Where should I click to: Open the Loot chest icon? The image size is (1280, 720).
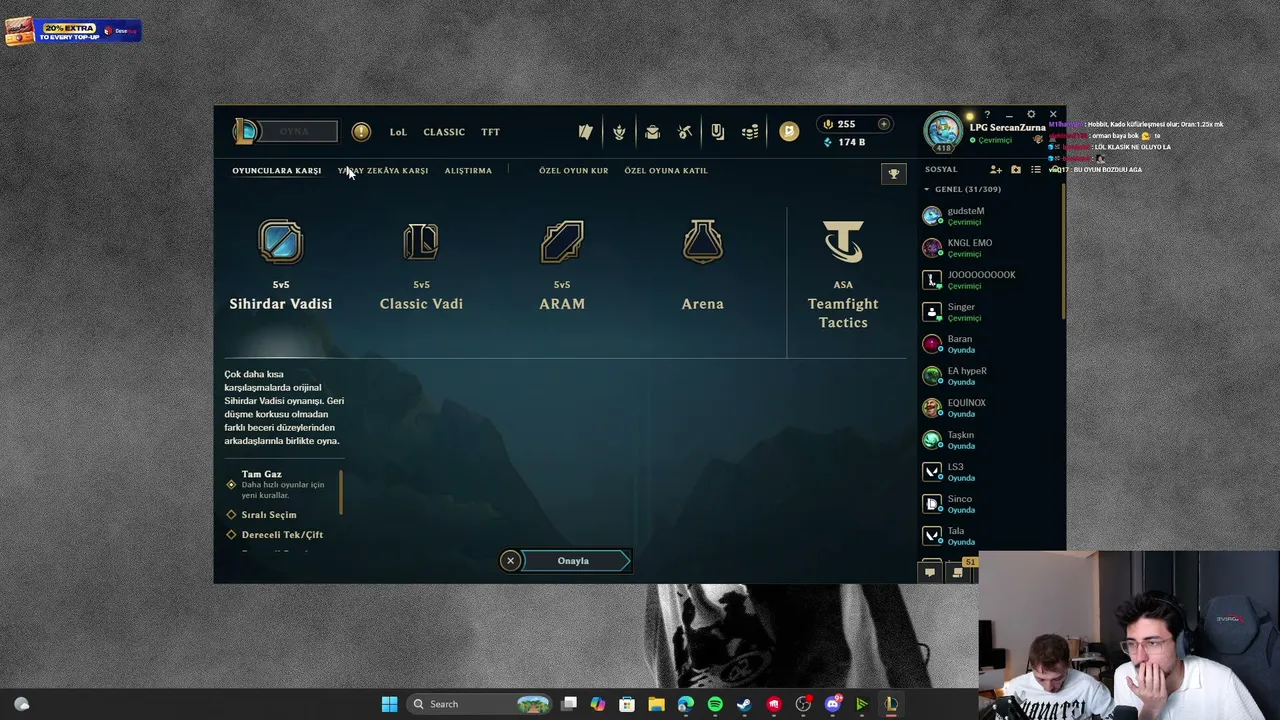pos(652,132)
